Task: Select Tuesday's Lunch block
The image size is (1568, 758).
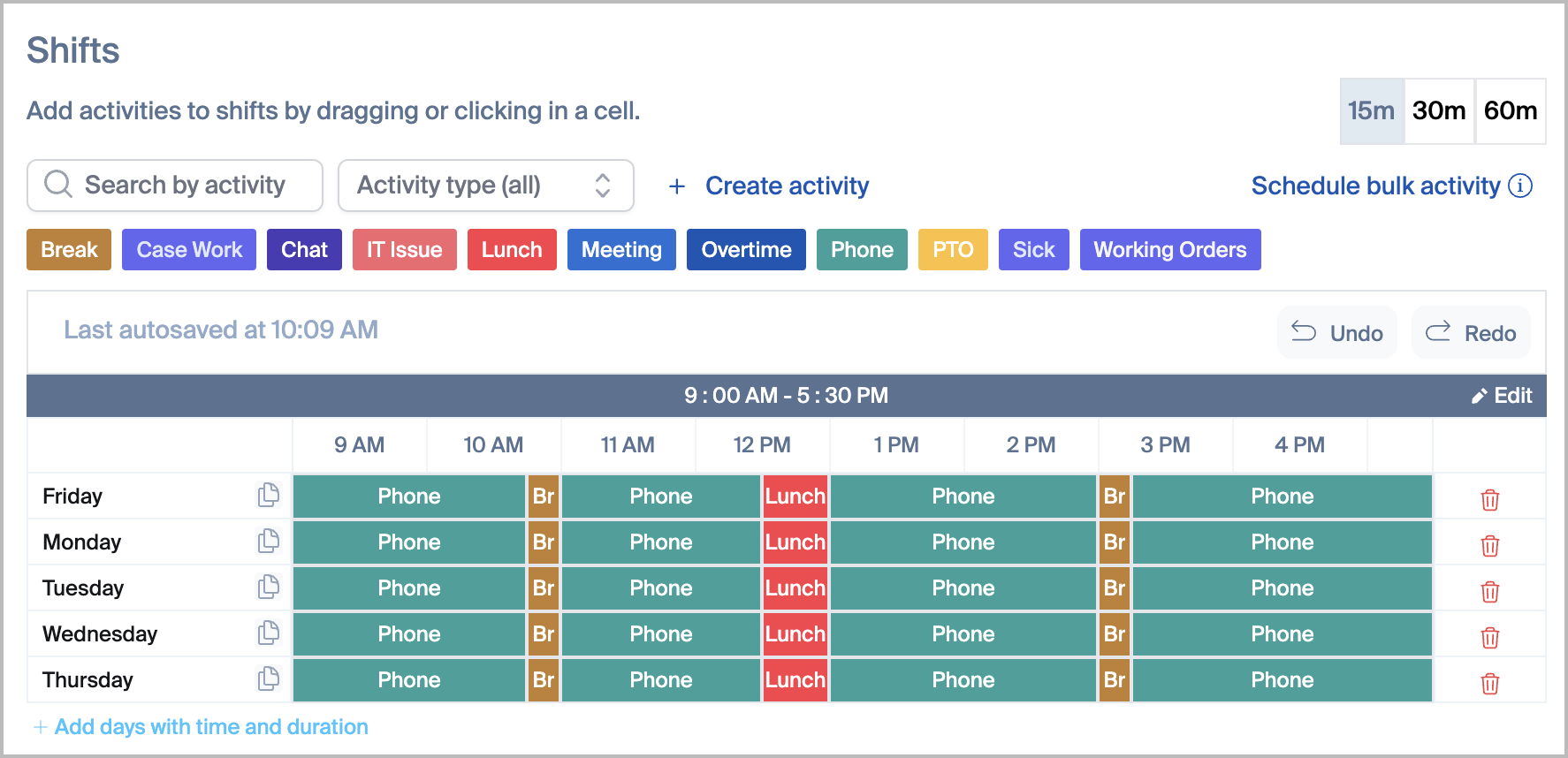Action: click(795, 588)
